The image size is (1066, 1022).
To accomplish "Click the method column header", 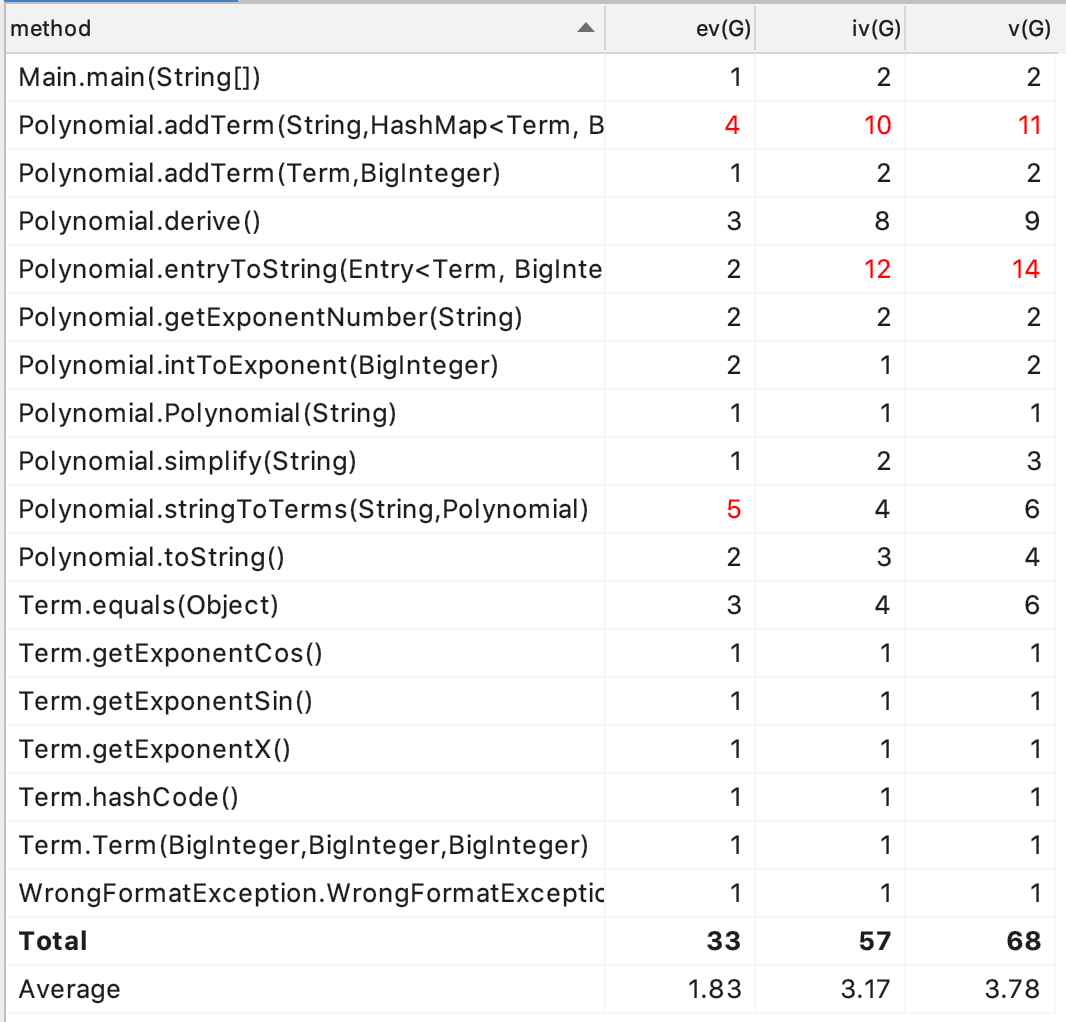I will pyautogui.click(x=305, y=29).
